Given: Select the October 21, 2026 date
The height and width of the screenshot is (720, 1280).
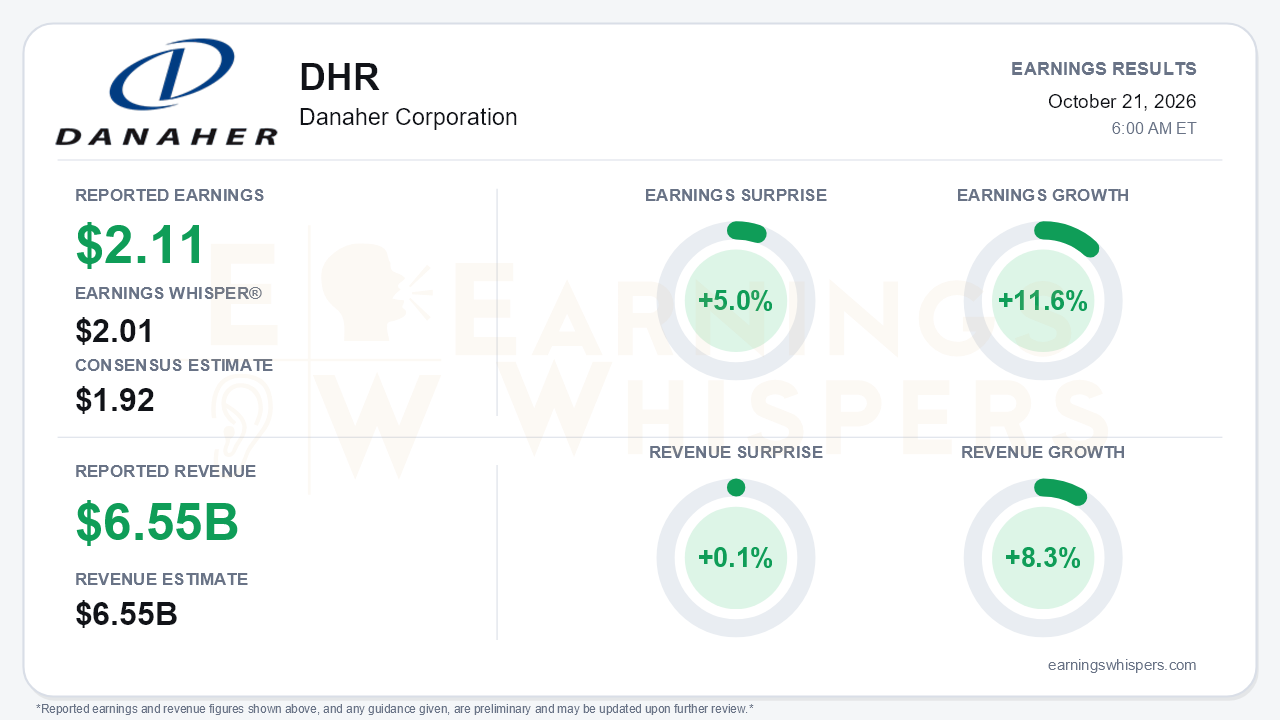Looking at the screenshot, I should click(1122, 101).
